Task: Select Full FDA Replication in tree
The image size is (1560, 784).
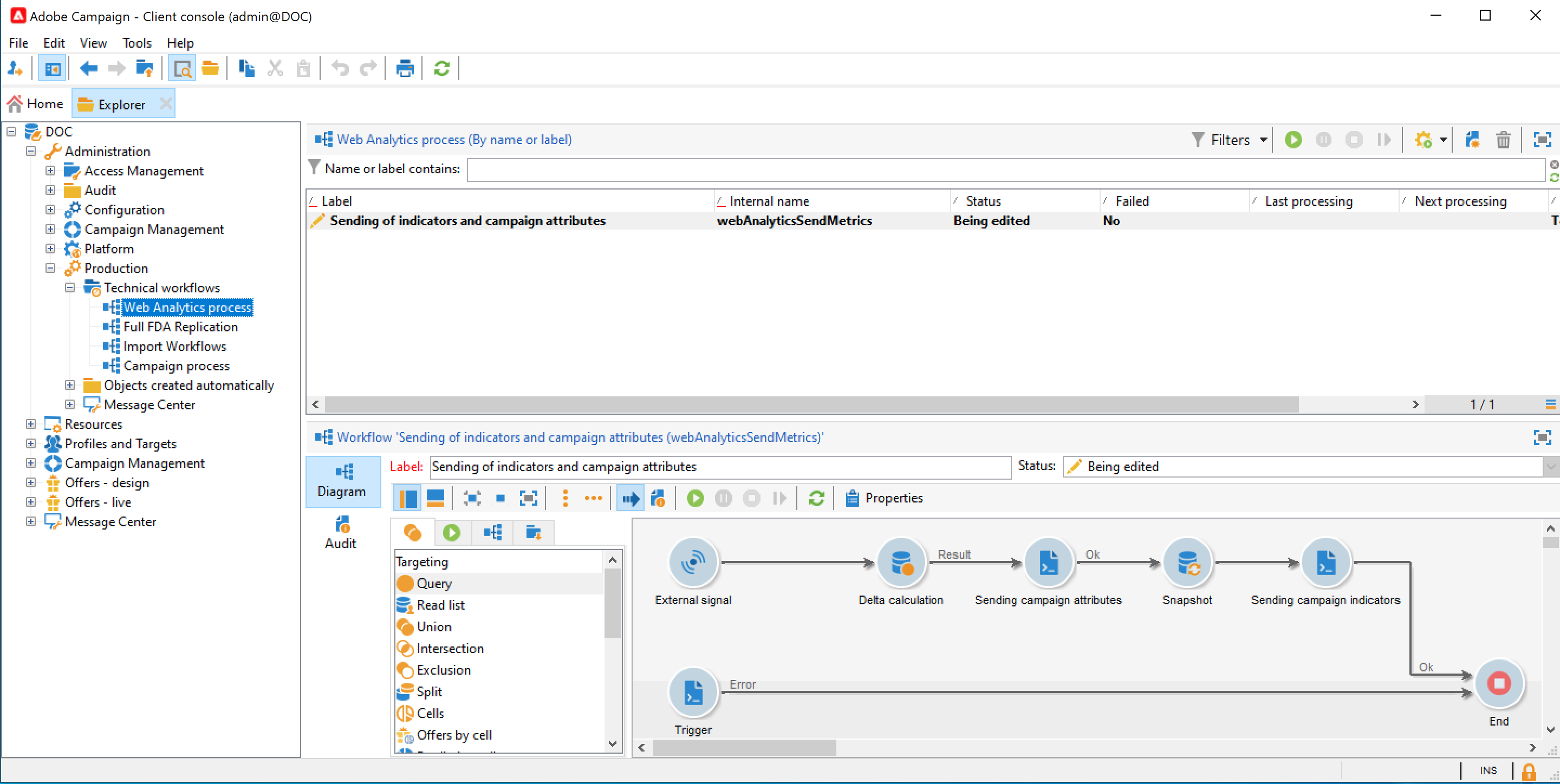Action: tap(180, 327)
